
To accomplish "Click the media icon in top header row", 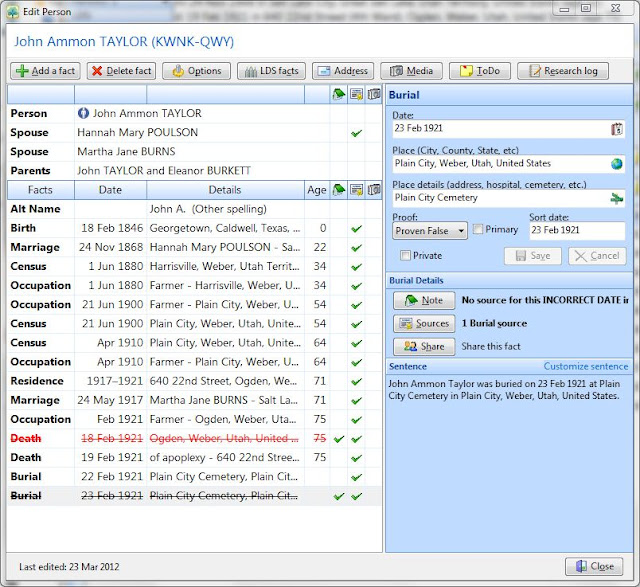I will (x=374, y=94).
